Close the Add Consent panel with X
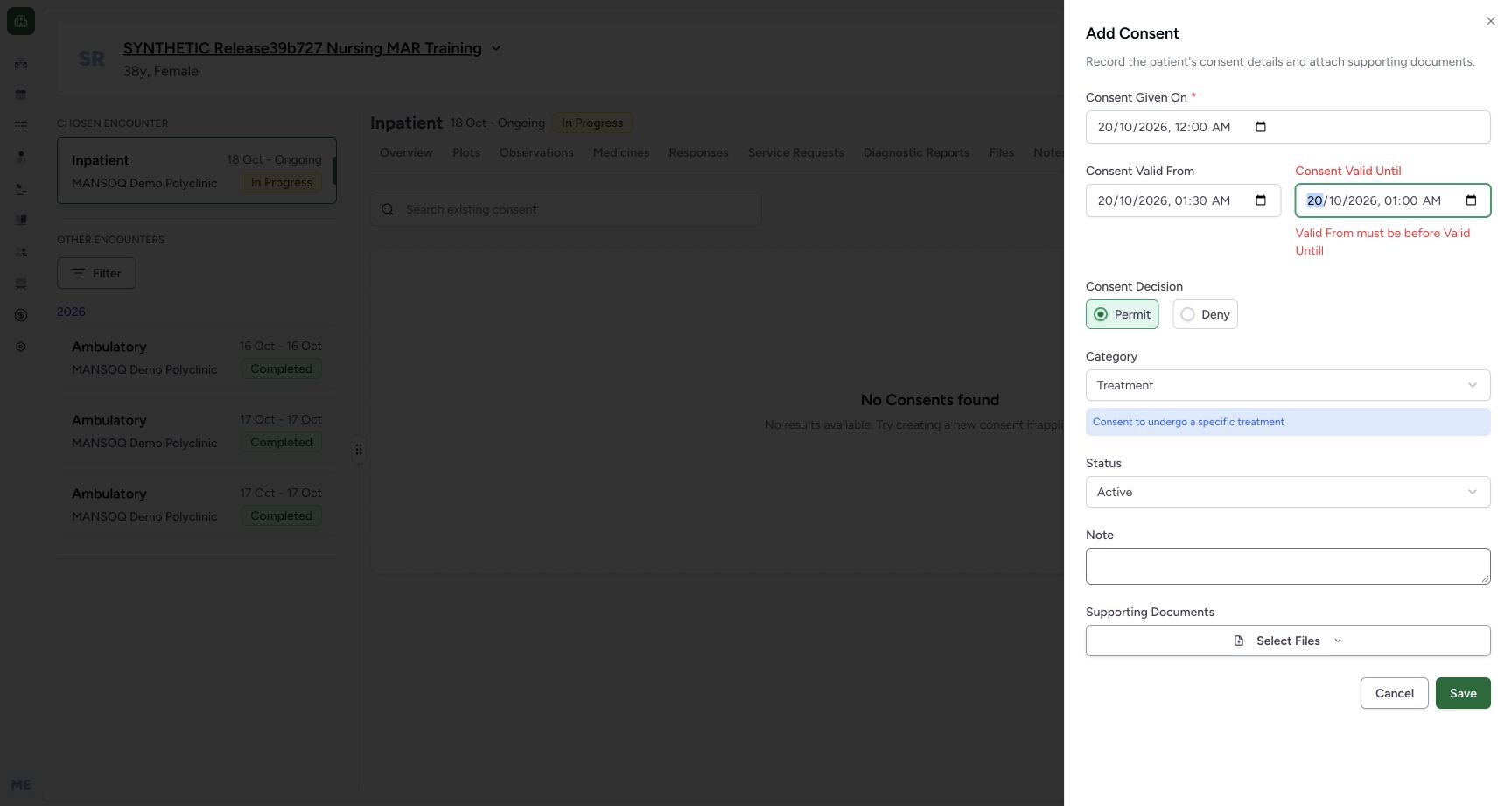The image size is (1512, 806). 1490,21
